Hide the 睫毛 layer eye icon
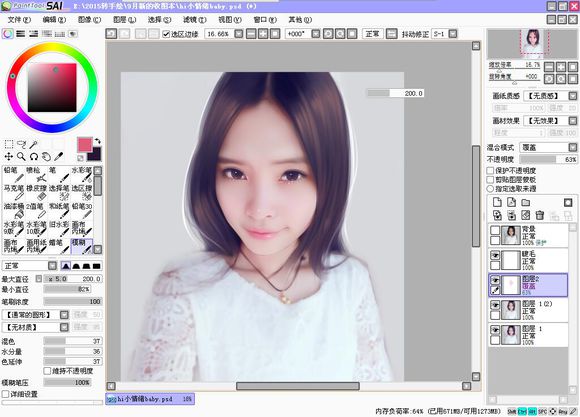Viewport: 580px width, 417px height. click(495, 255)
